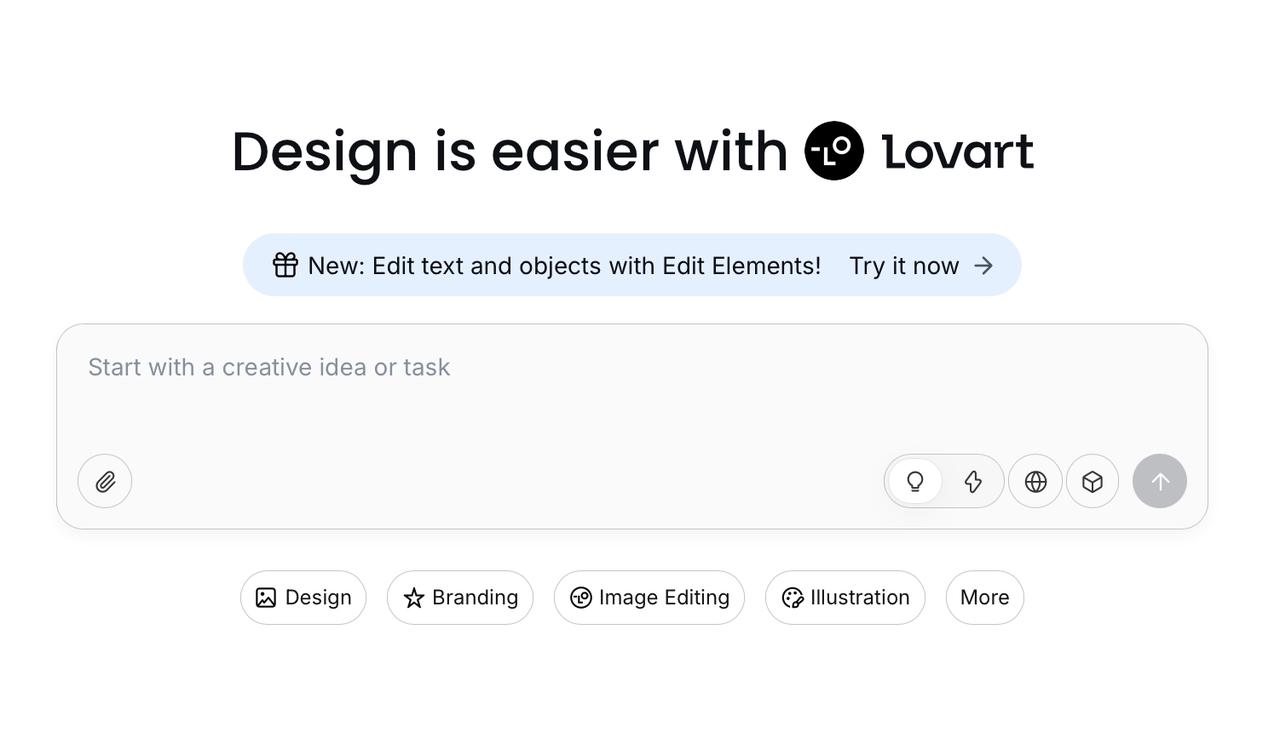Viewport: 1280px width, 744px height.
Task: Click the Try it now link
Action: pos(904,266)
